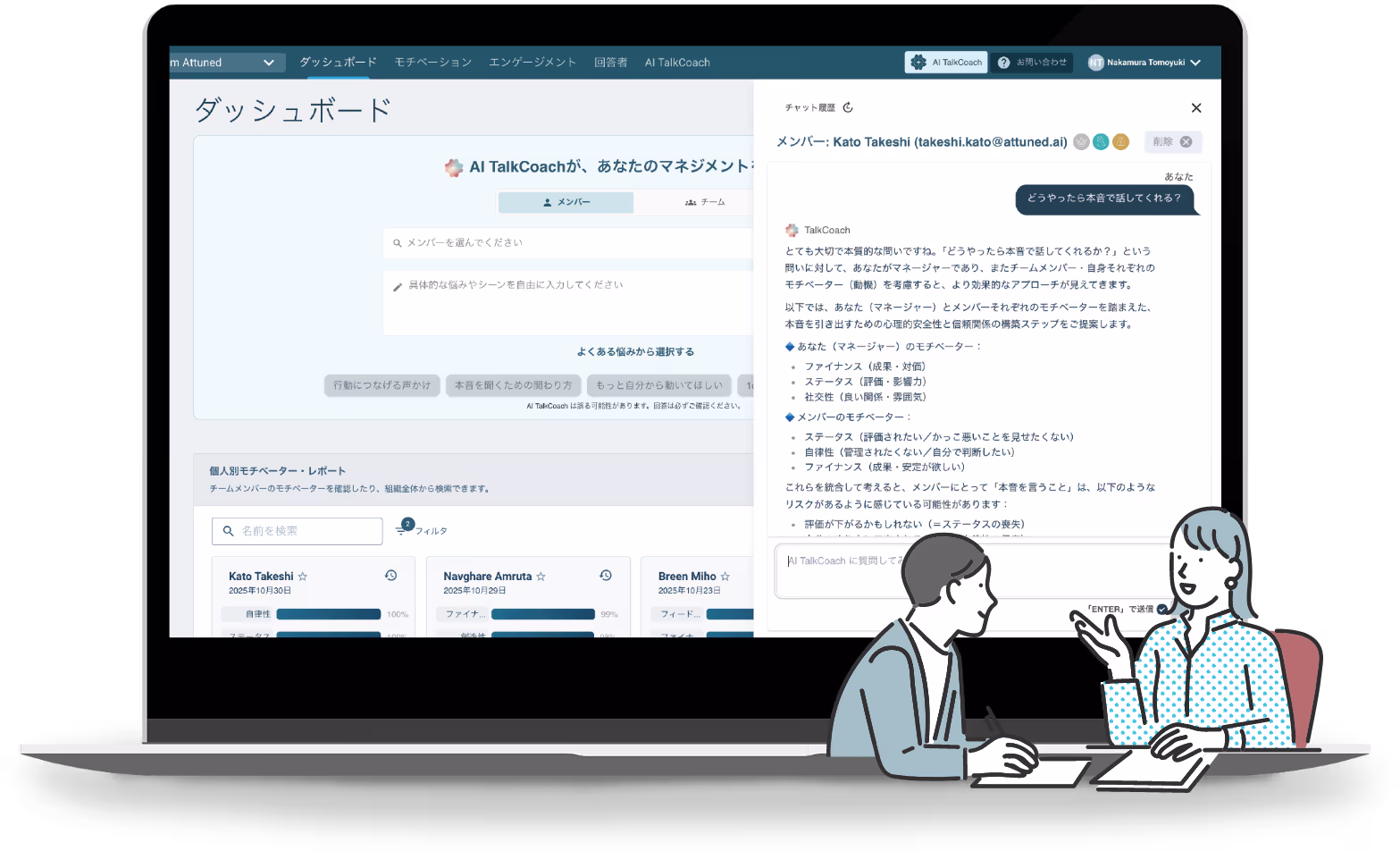Click the chat history refresh icon

[847, 106]
